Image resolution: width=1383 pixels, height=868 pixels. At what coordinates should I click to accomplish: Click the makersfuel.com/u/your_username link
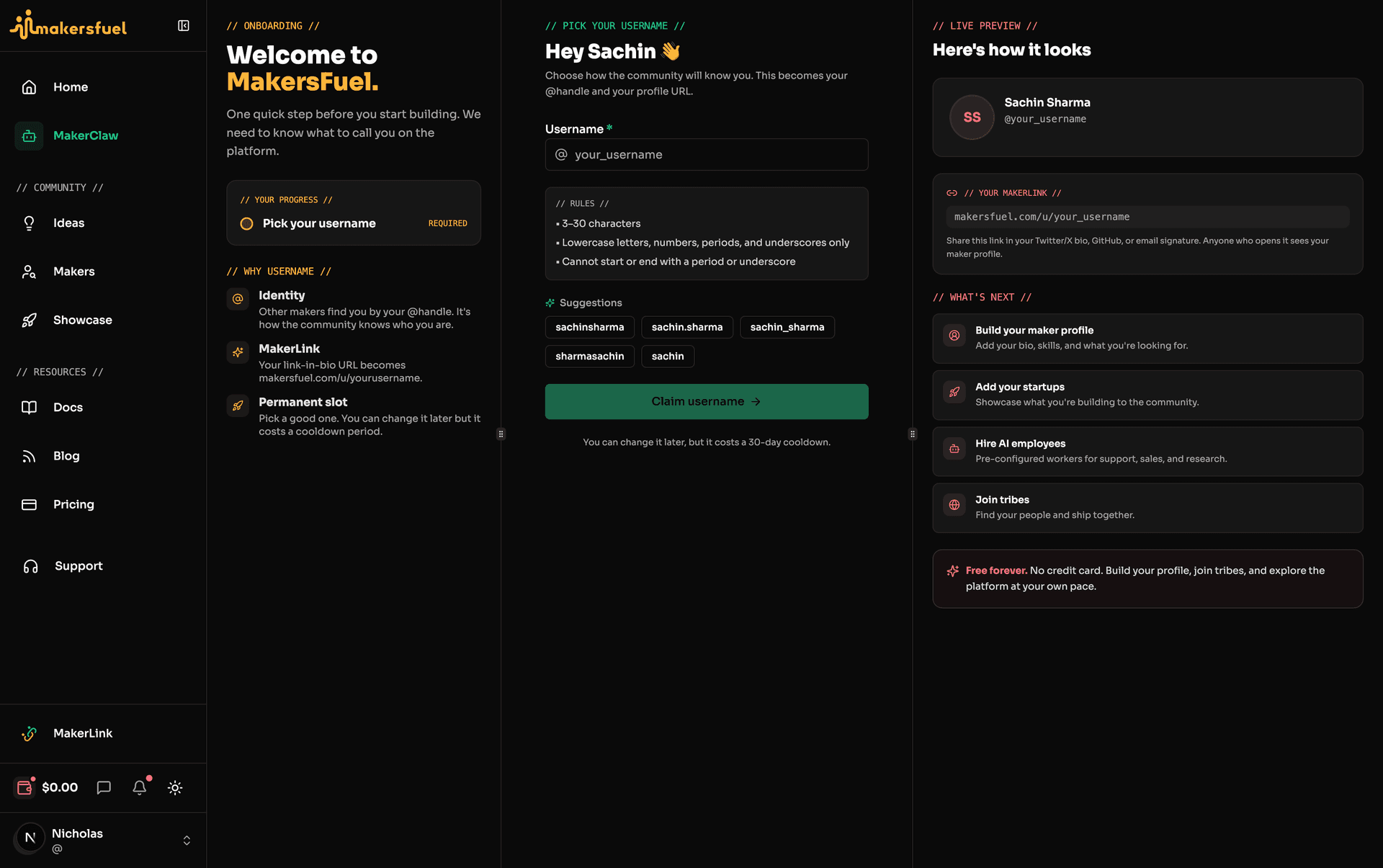[x=1148, y=217]
